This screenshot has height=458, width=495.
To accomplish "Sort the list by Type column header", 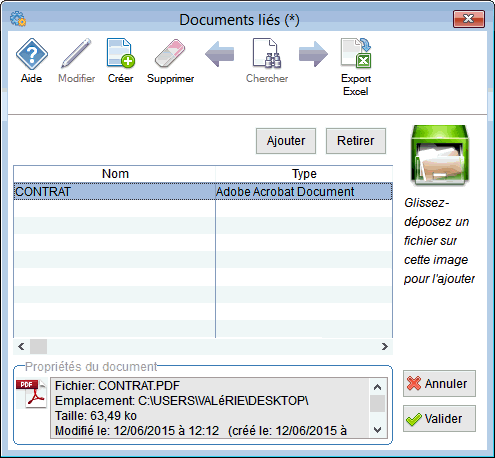I will click(304, 174).
